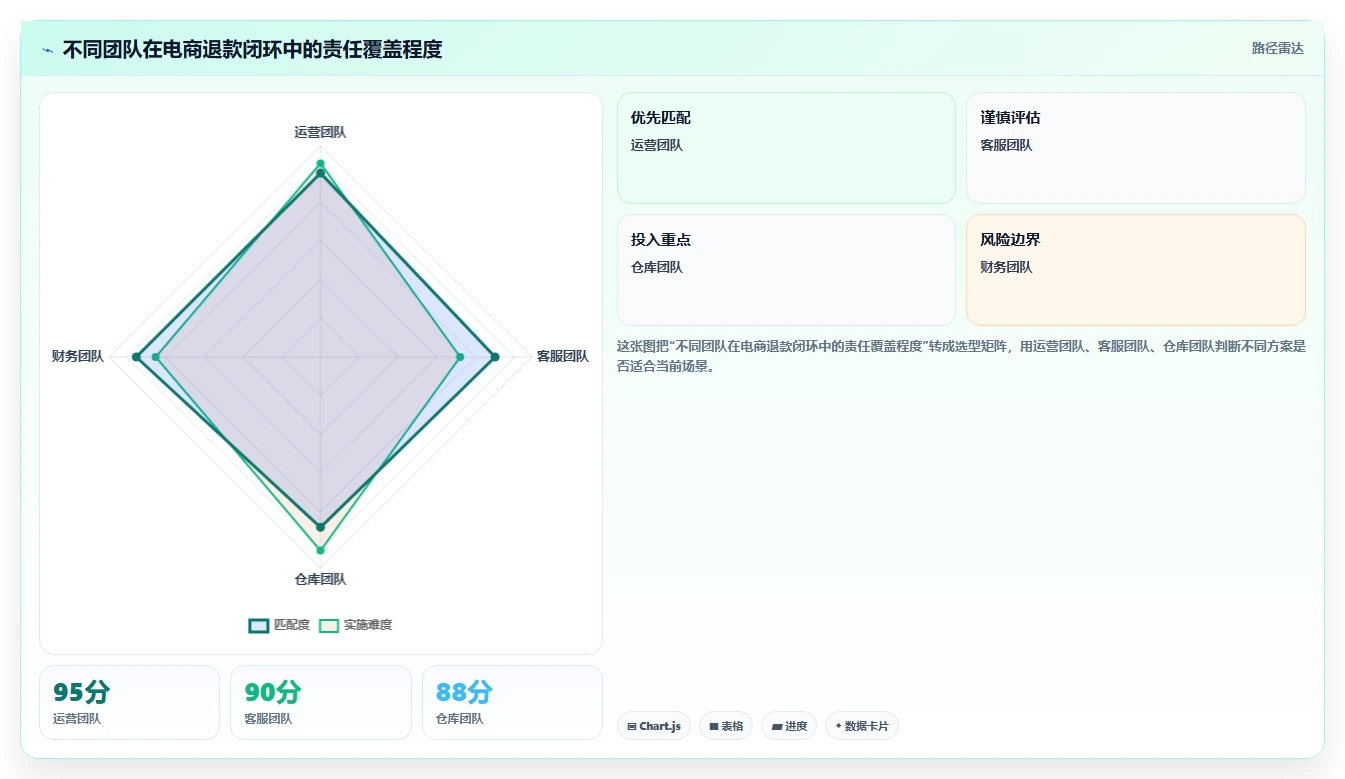Select the 数据卡片 tag

[862, 726]
